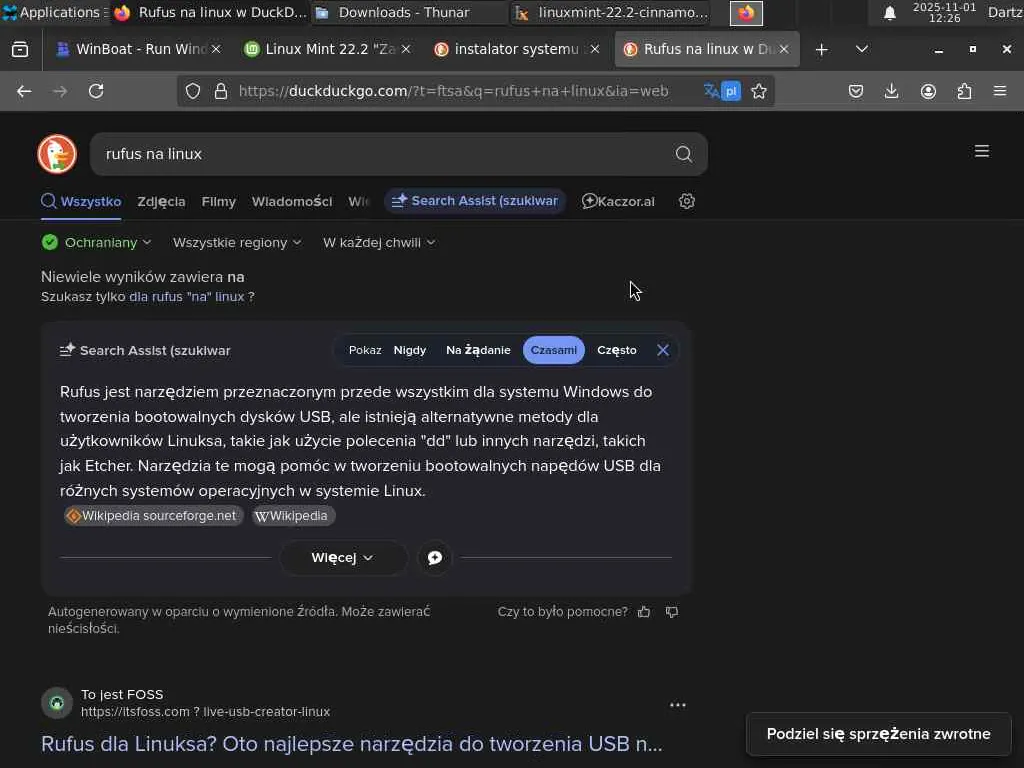The image size is (1024, 768).
Task: Give thumbs down to the answer
Action: click(671, 612)
